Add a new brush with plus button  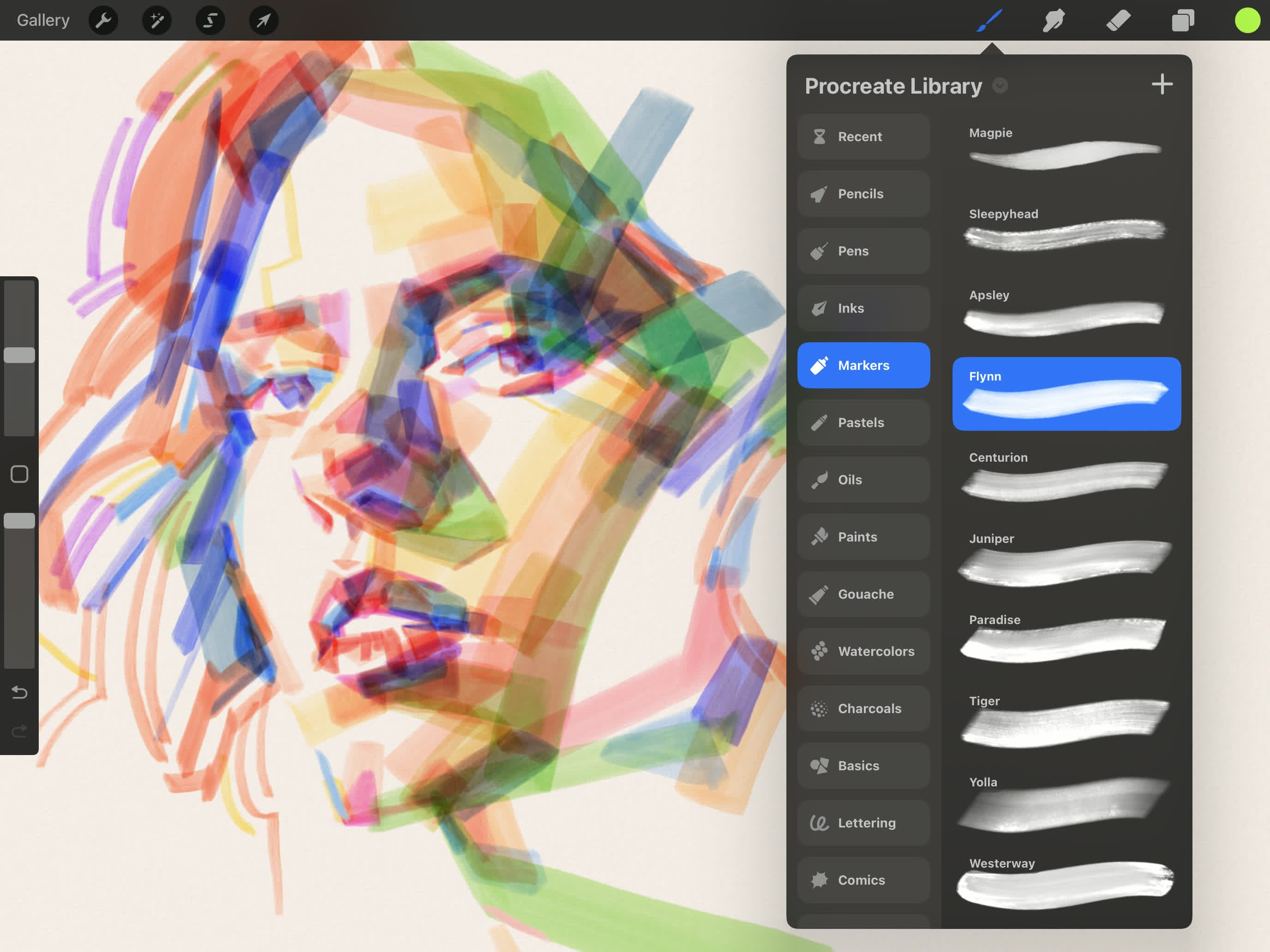click(x=1162, y=84)
